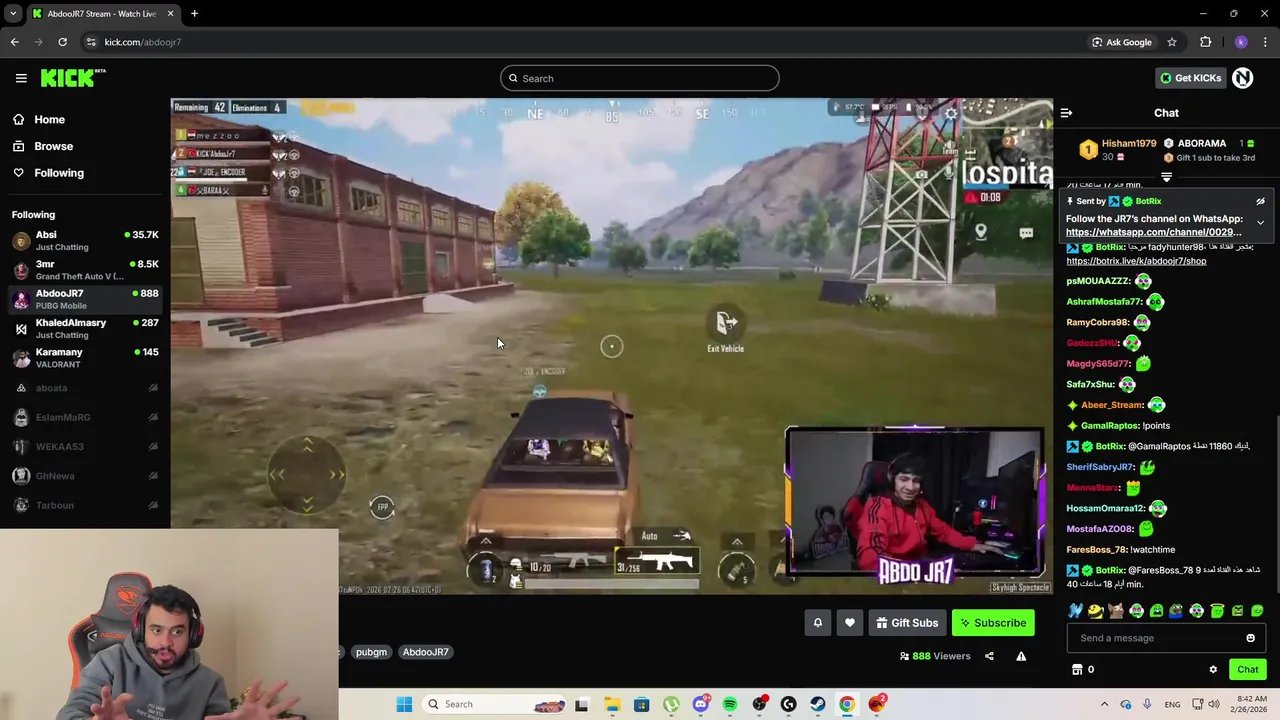This screenshot has height=720, width=1280.
Task: Open botrix.live shop link
Action: coord(1136,261)
